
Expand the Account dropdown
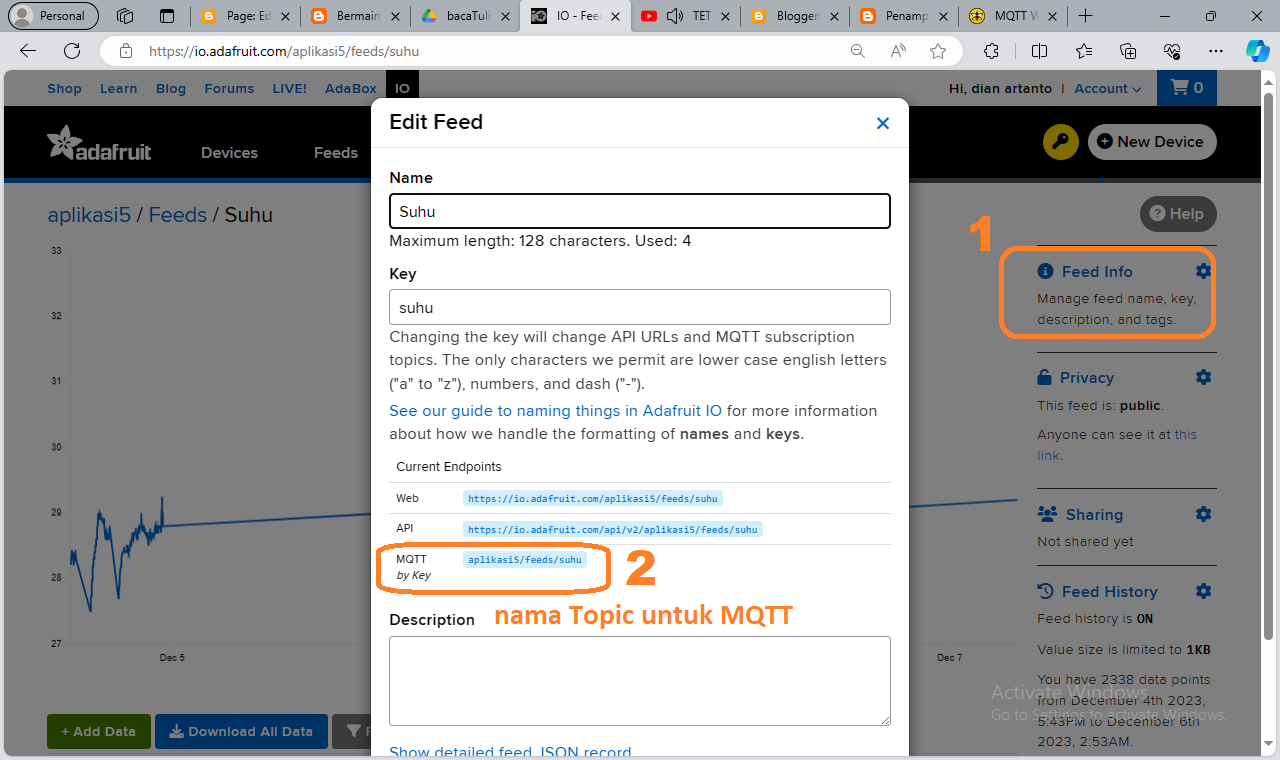[x=1108, y=88]
